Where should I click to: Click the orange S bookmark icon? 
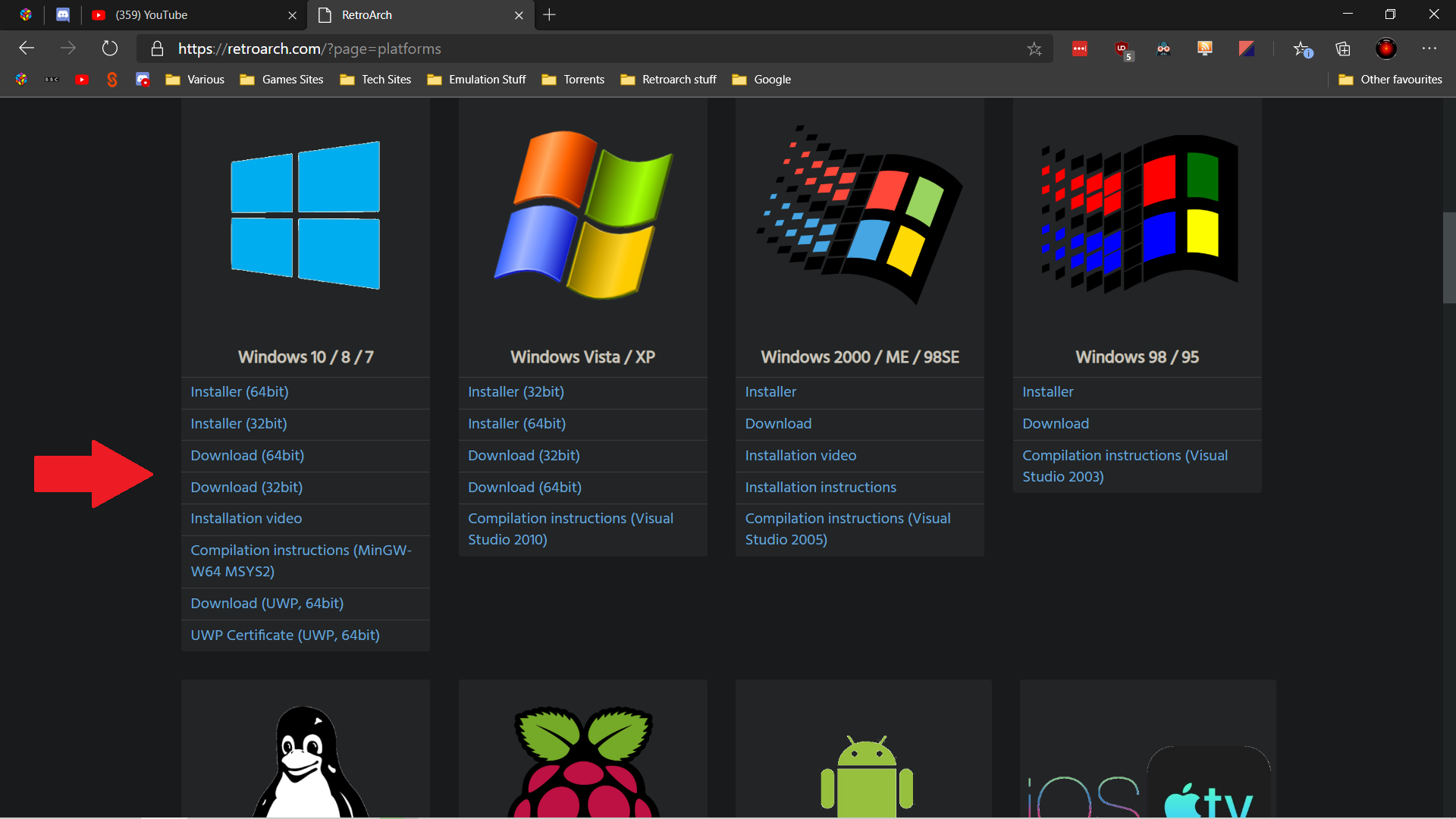(112, 80)
